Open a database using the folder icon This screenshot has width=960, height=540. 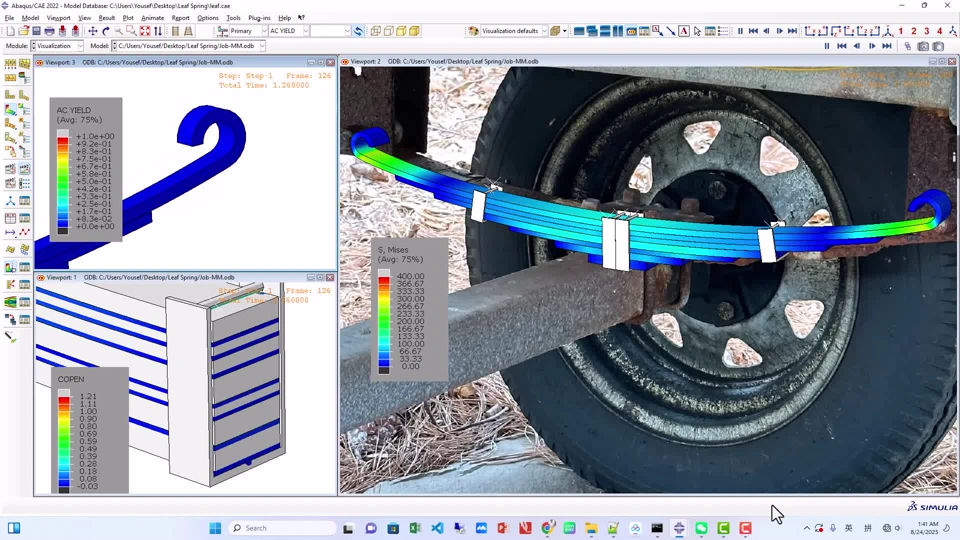pyautogui.click(x=23, y=31)
